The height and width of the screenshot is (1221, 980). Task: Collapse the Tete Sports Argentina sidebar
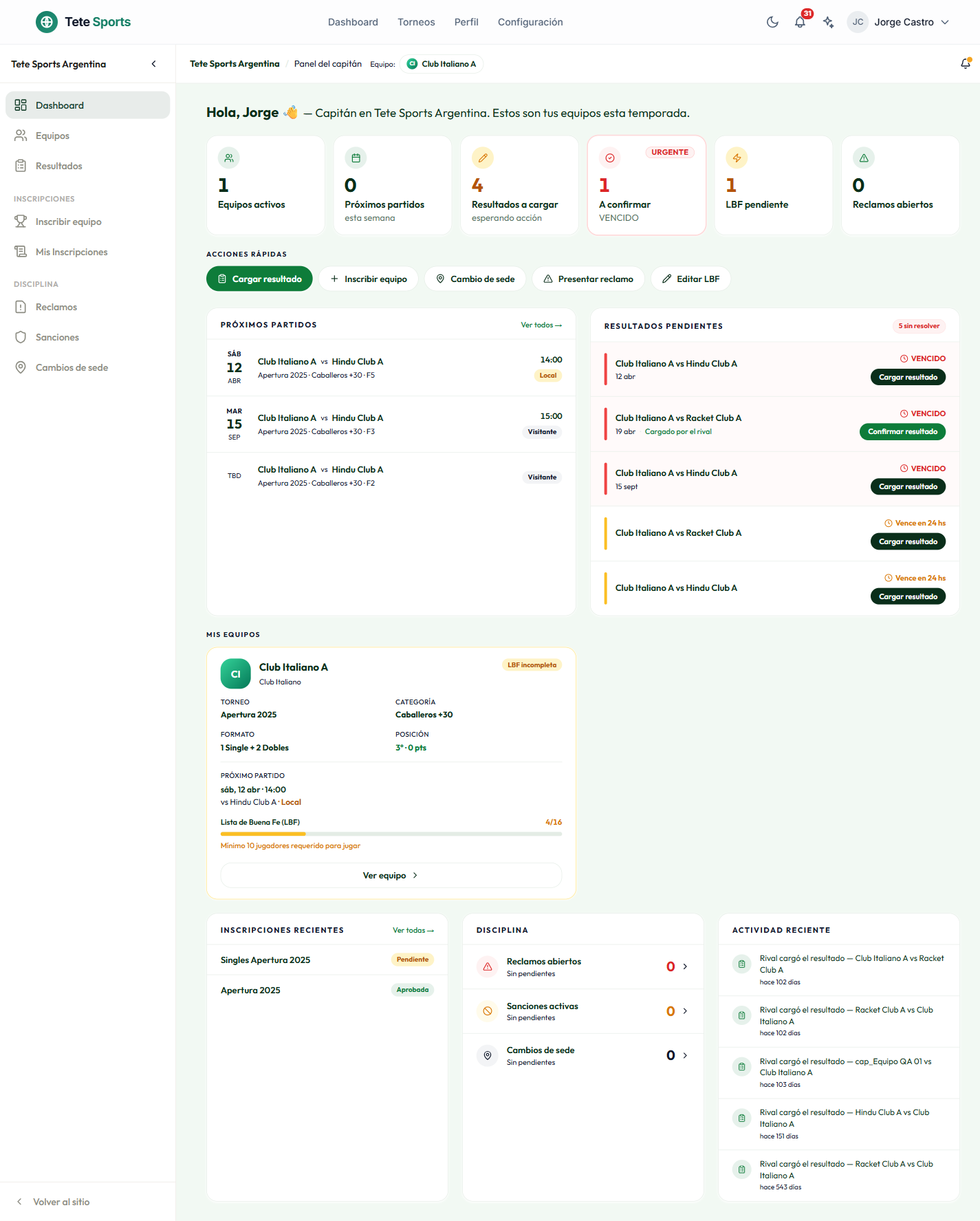154,64
